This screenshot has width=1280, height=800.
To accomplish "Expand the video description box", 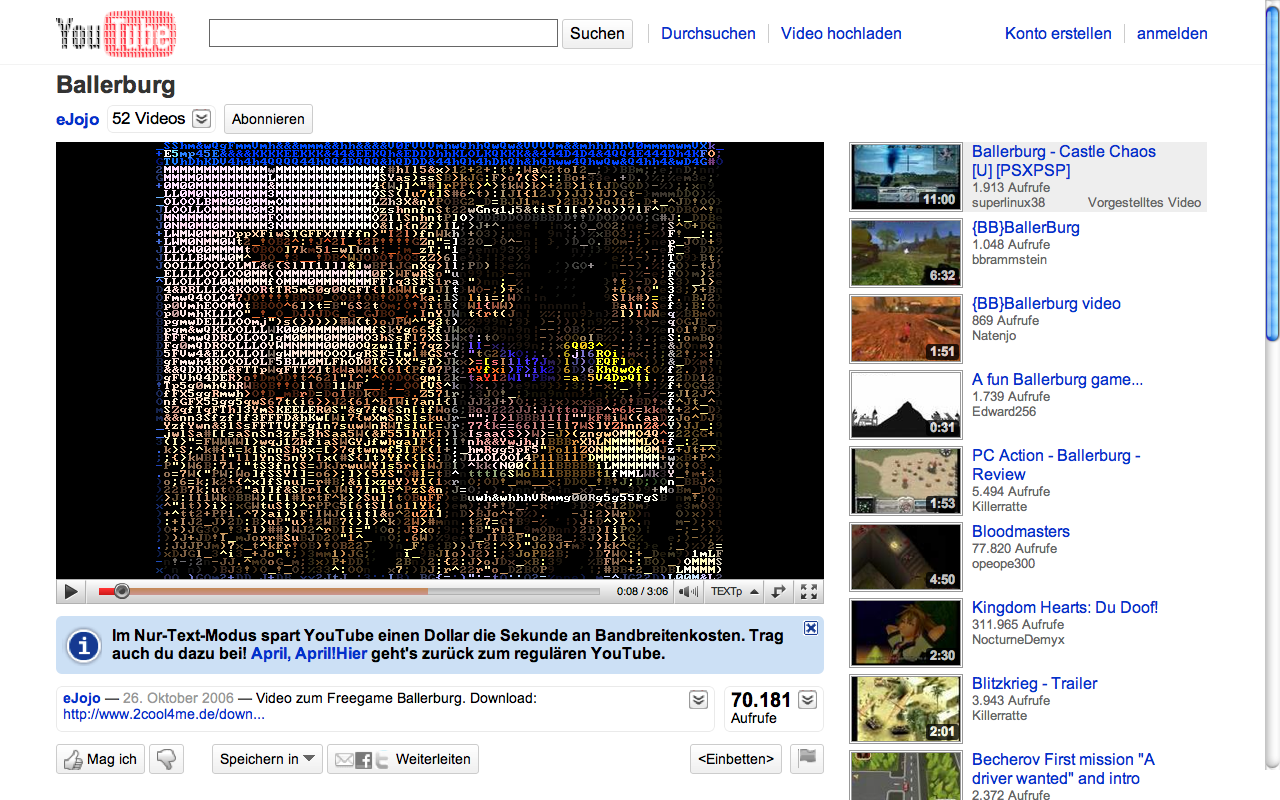I will [699, 700].
